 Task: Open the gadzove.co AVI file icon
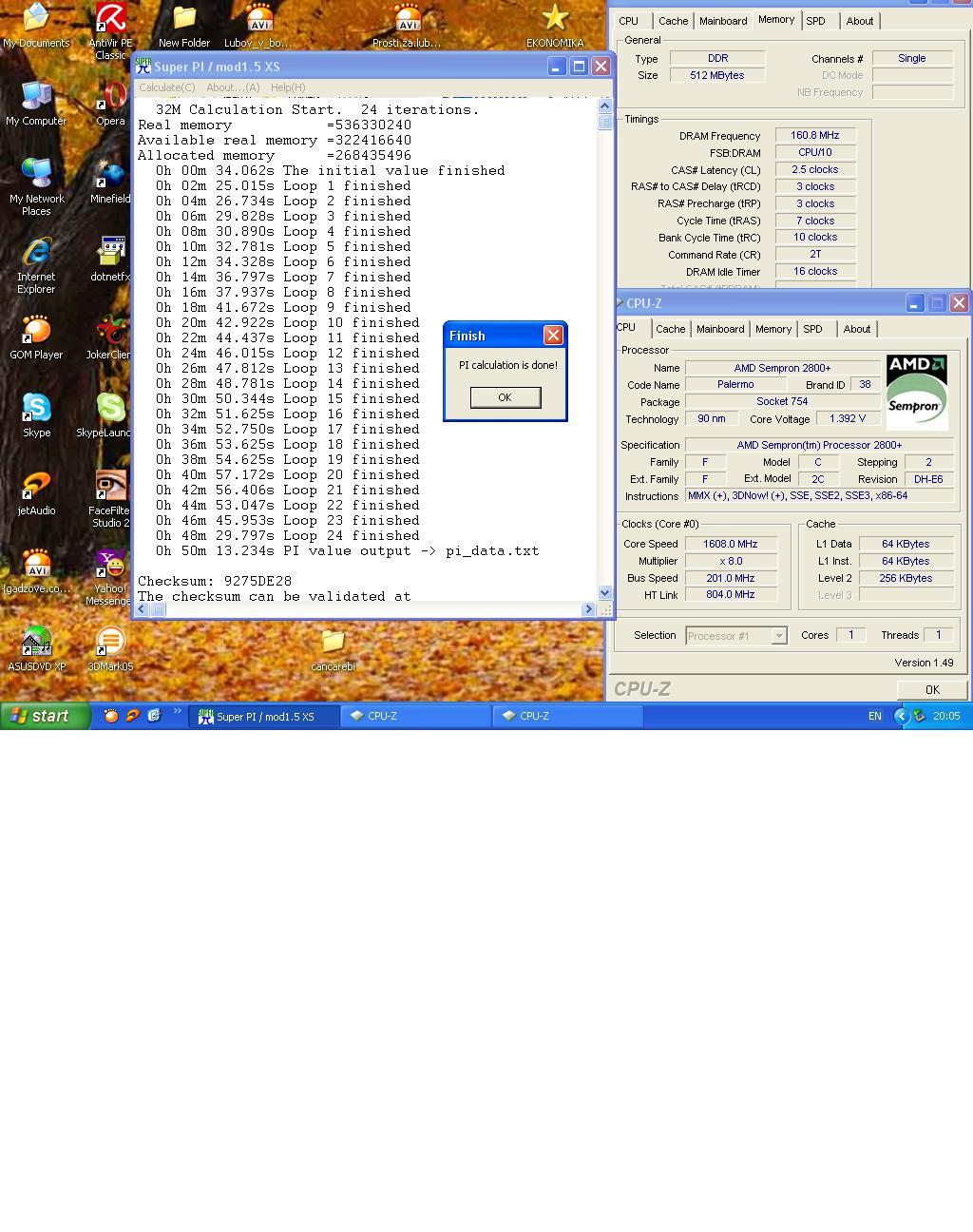[36, 570]
